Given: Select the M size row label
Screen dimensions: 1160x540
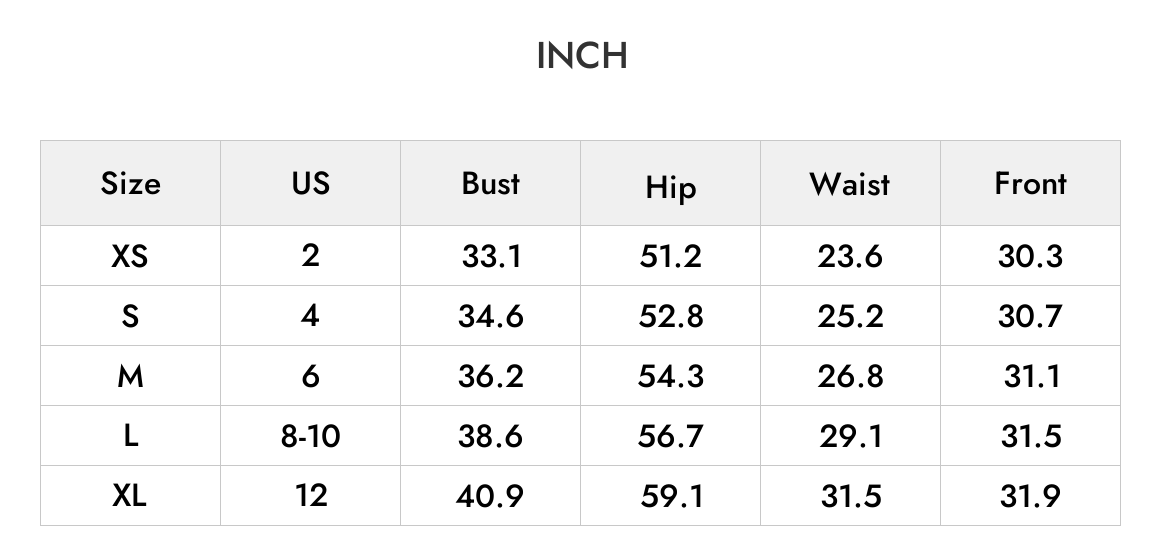Looking at the screenshot, I should pyautogui.click(x=130, y=377).
